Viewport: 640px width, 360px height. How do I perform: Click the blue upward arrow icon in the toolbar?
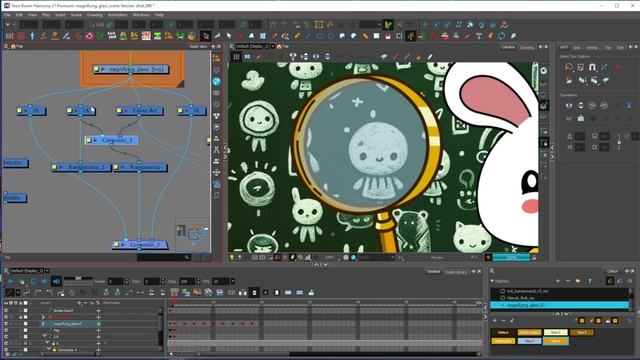32,36
